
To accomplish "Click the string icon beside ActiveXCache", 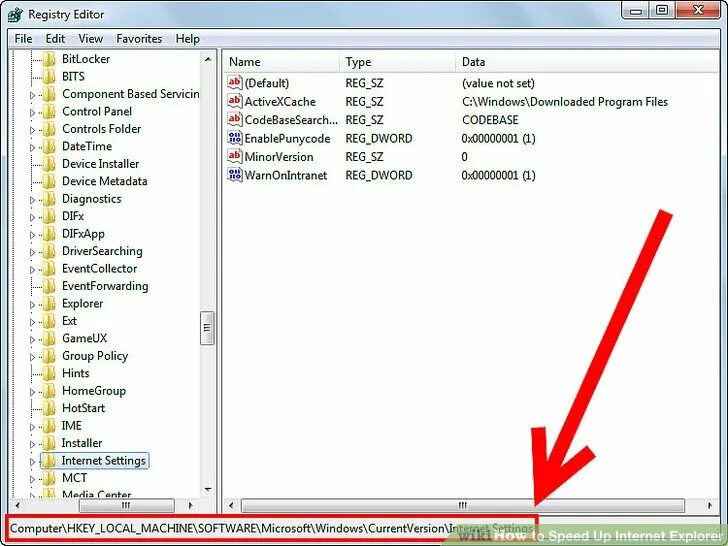I will pyautogui.click(x=234, y=101).
